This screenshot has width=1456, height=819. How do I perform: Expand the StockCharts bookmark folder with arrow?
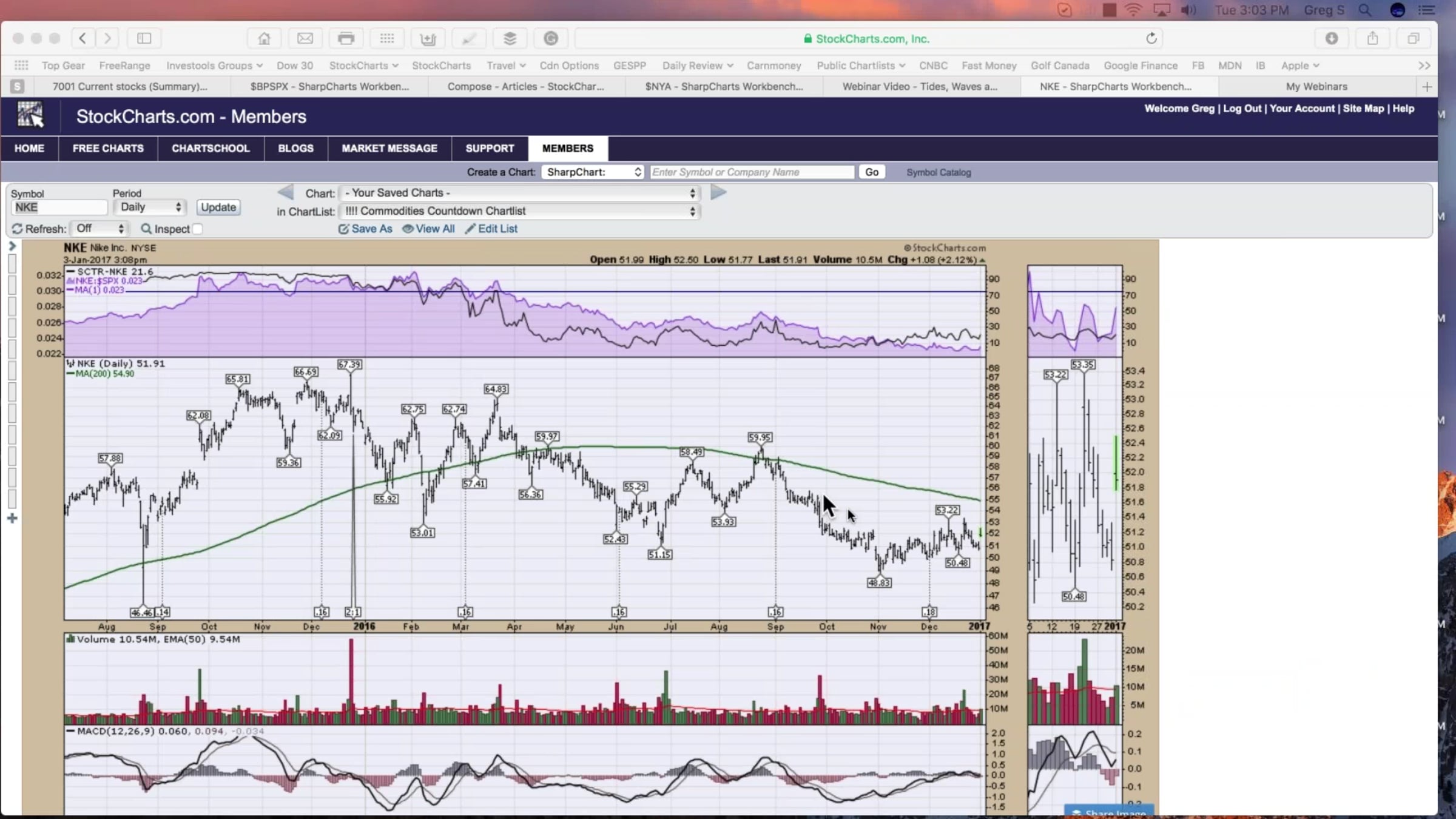click(364, 66)
